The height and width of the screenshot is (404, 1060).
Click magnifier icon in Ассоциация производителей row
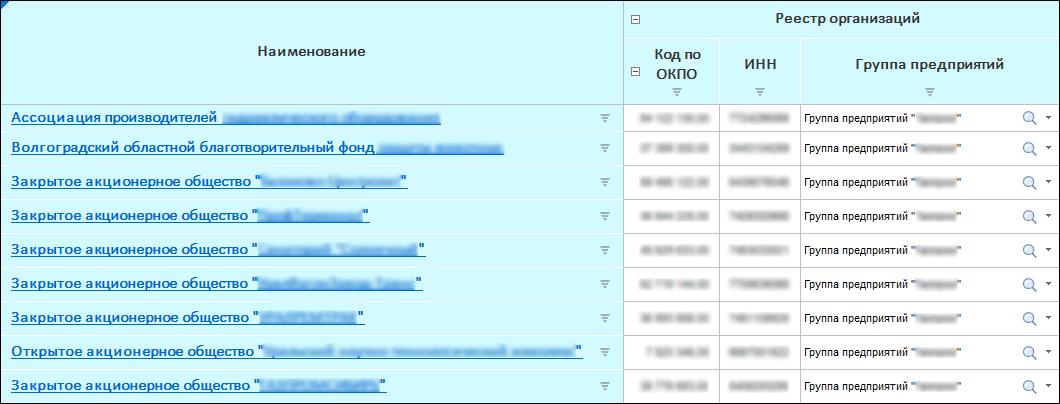[1029, 118]
